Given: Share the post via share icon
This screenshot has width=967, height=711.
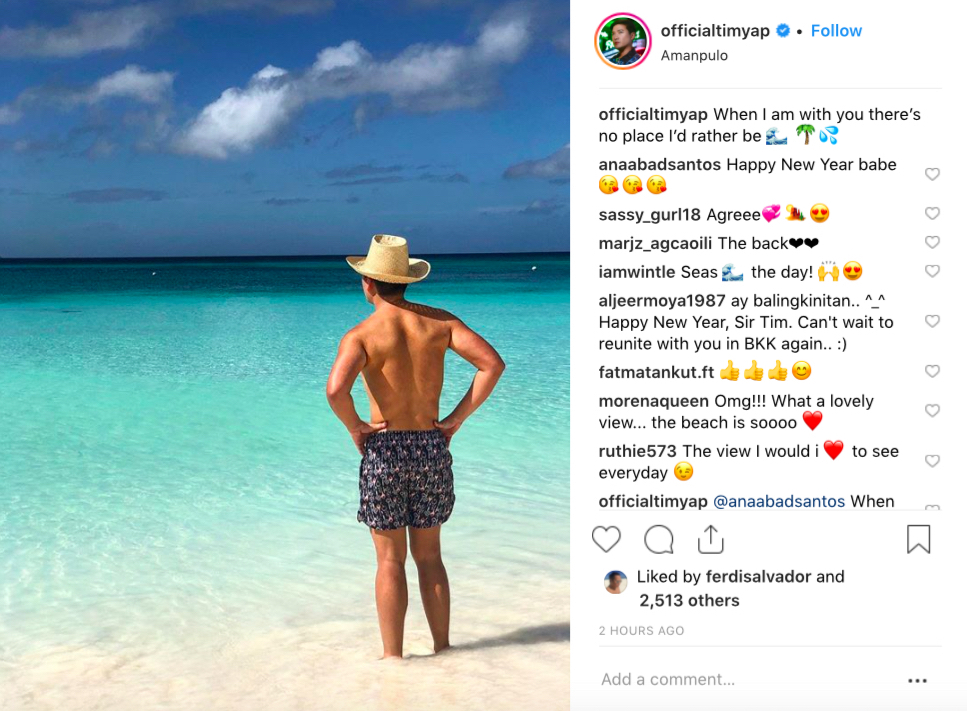Looking at the screenshot, I should point(710,539).
